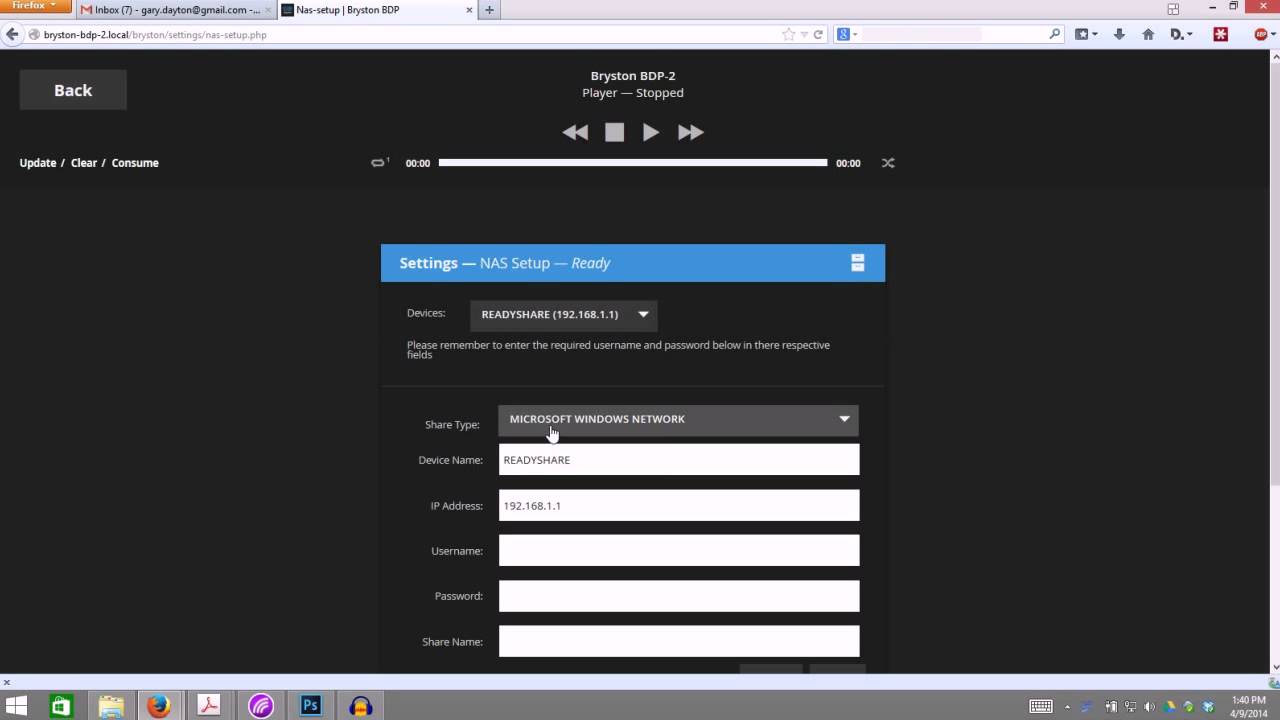Go to home page icon
1280x720 pixels.
tap(1148, 34)
